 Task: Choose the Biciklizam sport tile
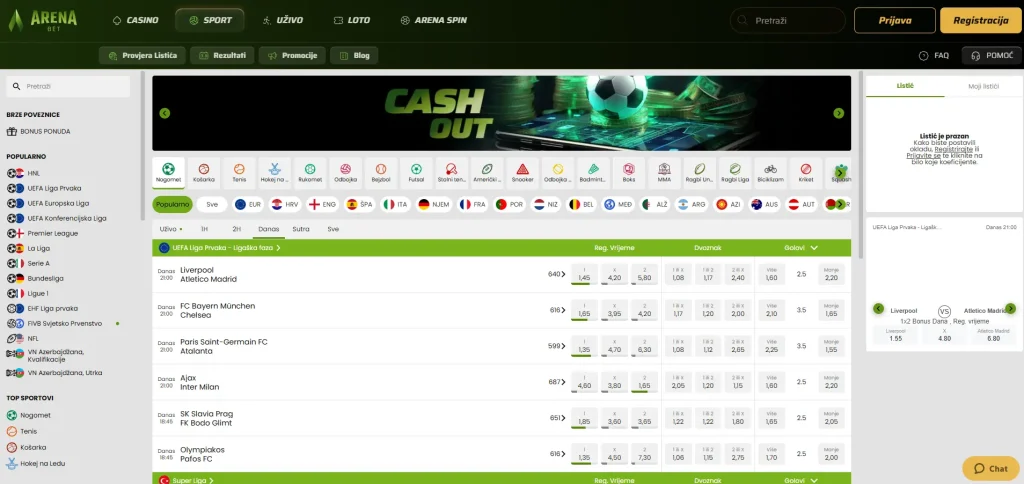[x=771, y=173]
